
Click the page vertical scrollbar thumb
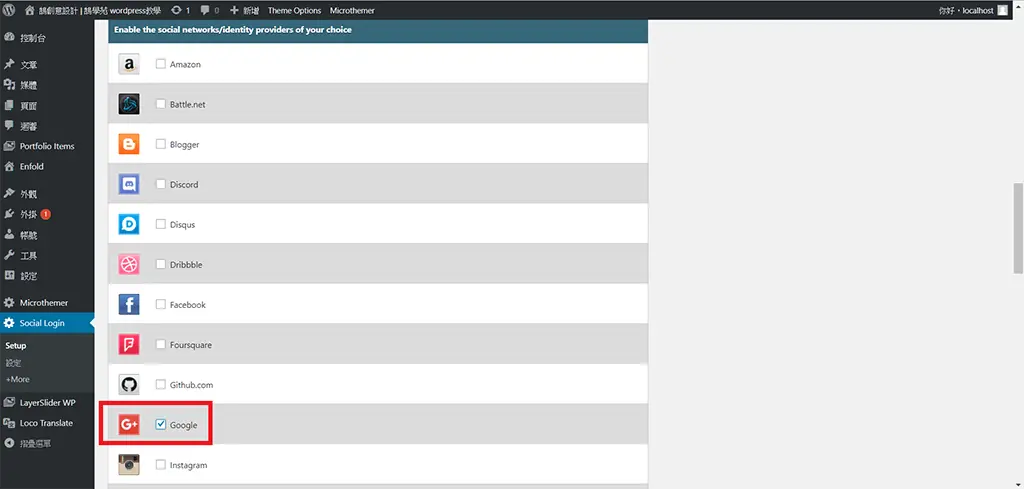pyautogui.click(x=1018, y=229)
